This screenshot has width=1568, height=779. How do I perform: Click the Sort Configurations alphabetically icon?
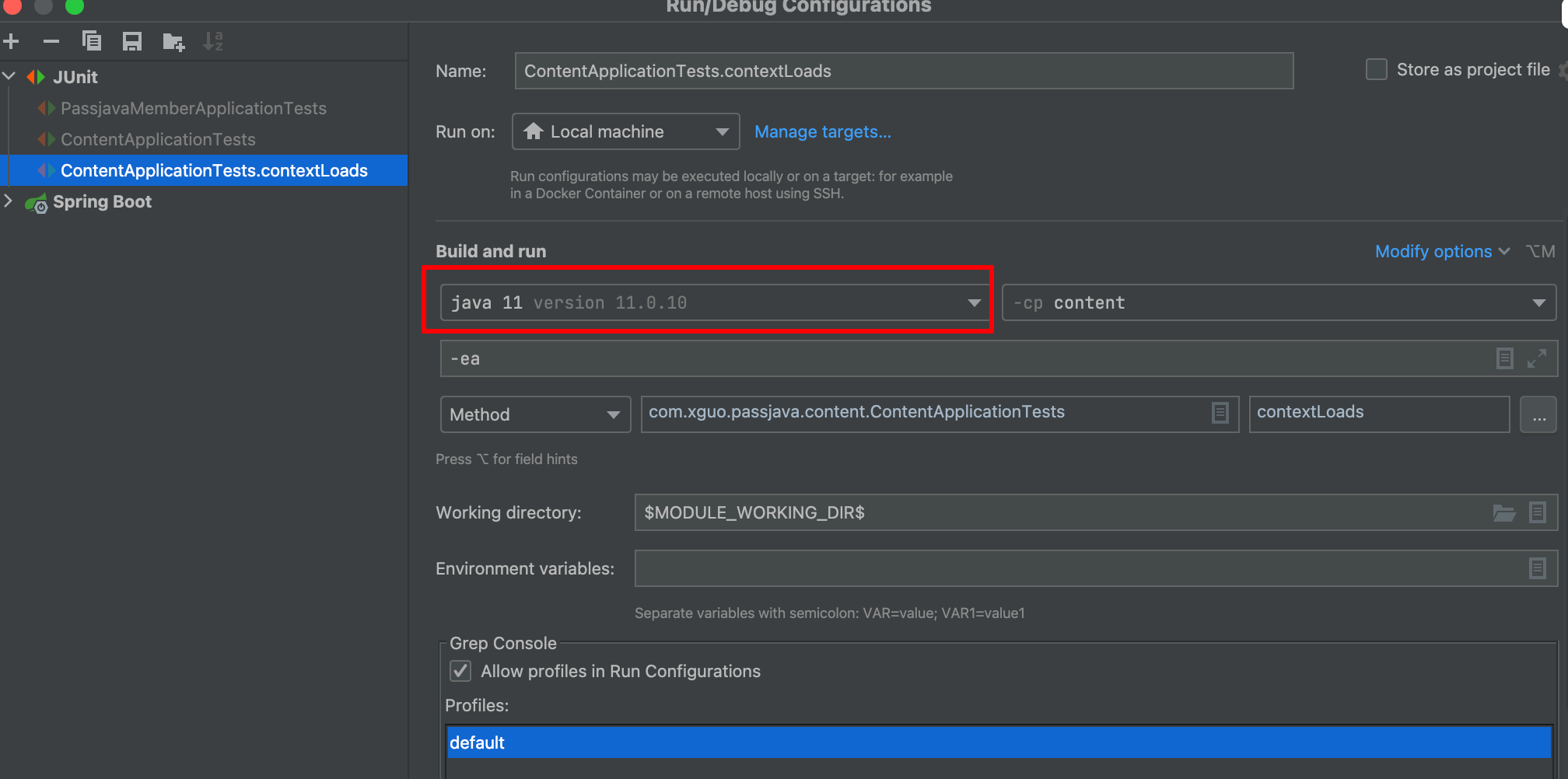212,41
